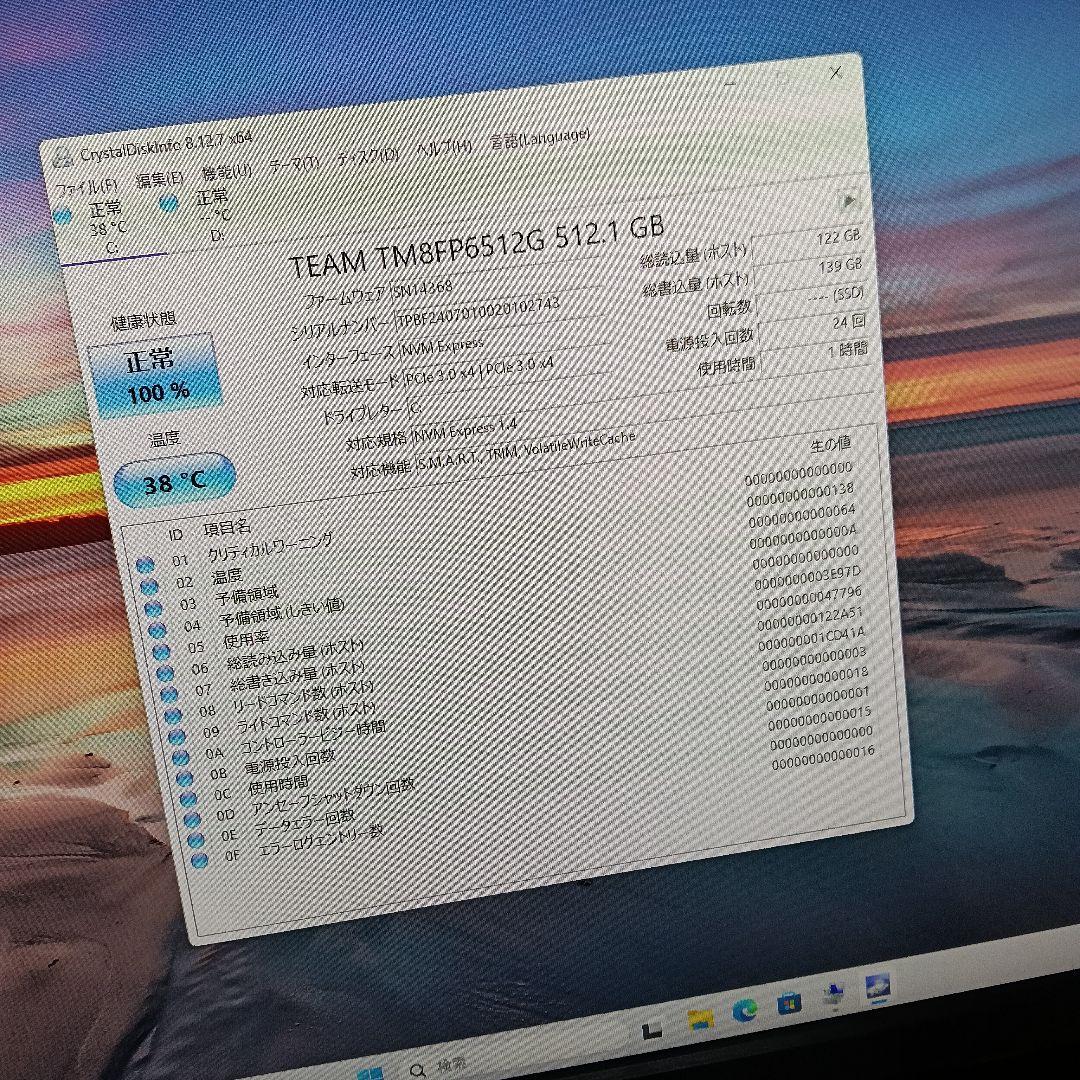Viewport: 1080px width, 1080px height.
Task: Click the serial number field TPBF2407010020102743
Action: pos(500,311)
